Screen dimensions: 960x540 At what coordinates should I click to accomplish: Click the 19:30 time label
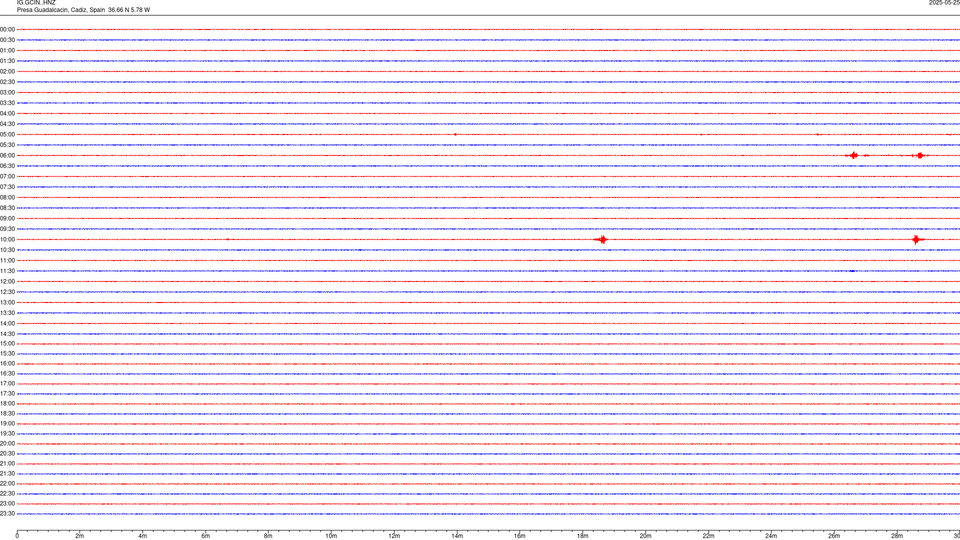7,433
